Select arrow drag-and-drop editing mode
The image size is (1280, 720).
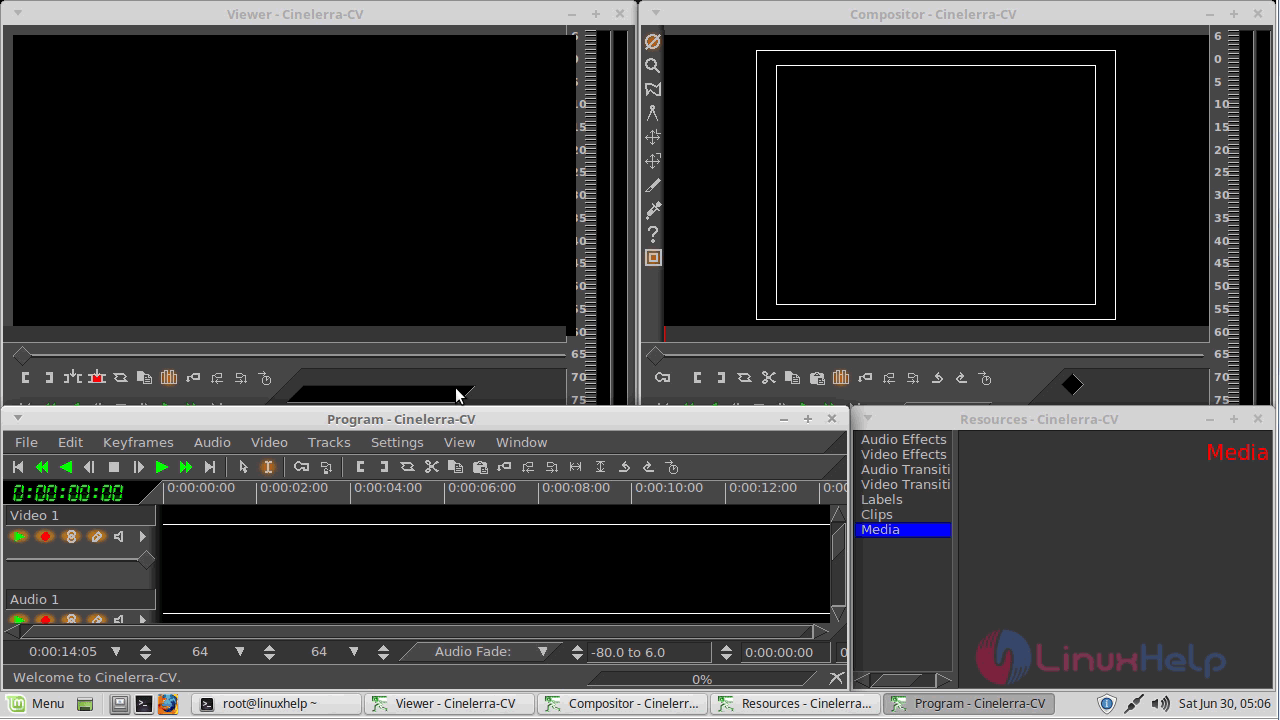[x=243, y=467]
